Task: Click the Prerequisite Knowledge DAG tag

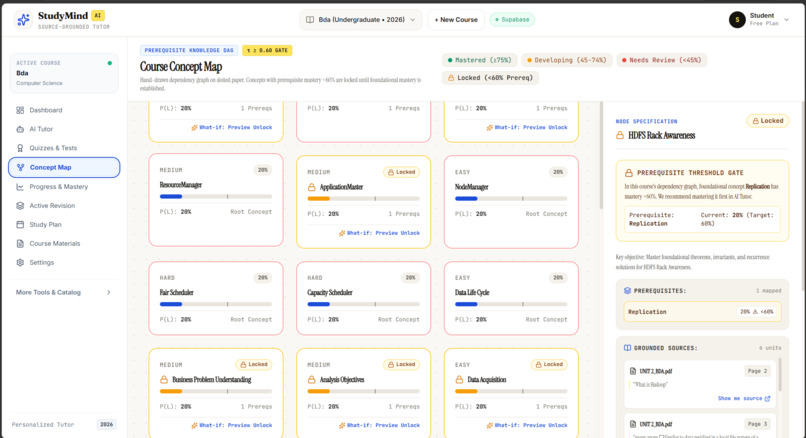Action: (x=189, y=50)
